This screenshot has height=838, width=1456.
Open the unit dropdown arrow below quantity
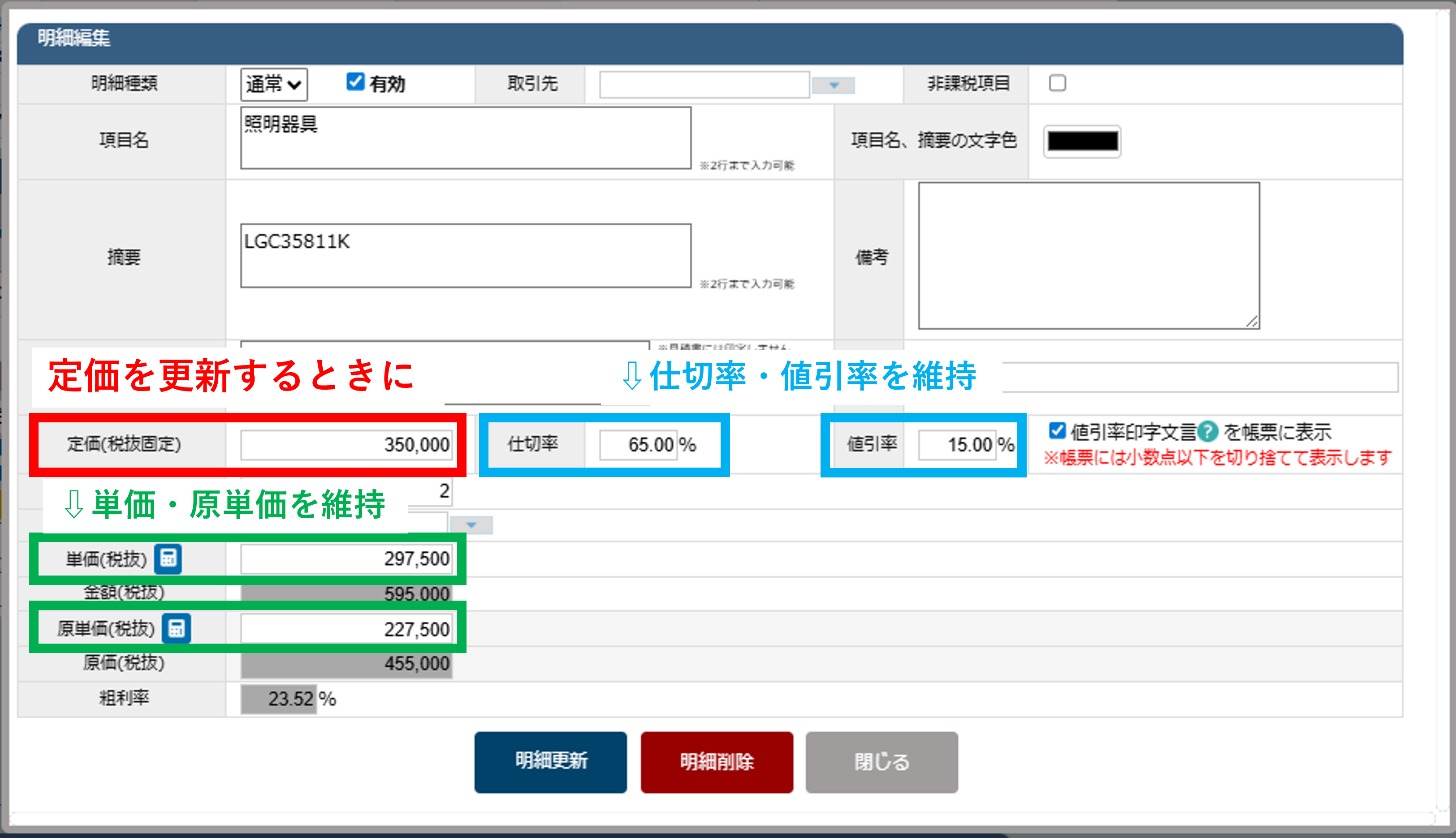click(471, 525)
